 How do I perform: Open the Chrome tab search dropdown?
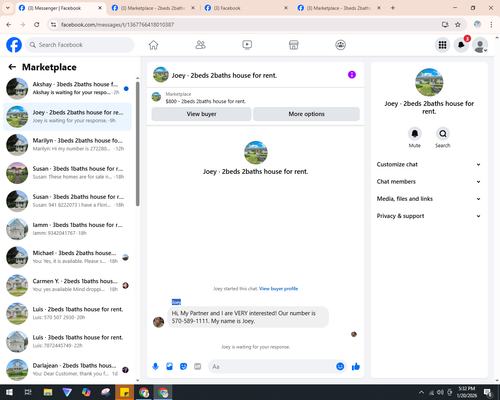pyautogui.click(x=7, y=8)
